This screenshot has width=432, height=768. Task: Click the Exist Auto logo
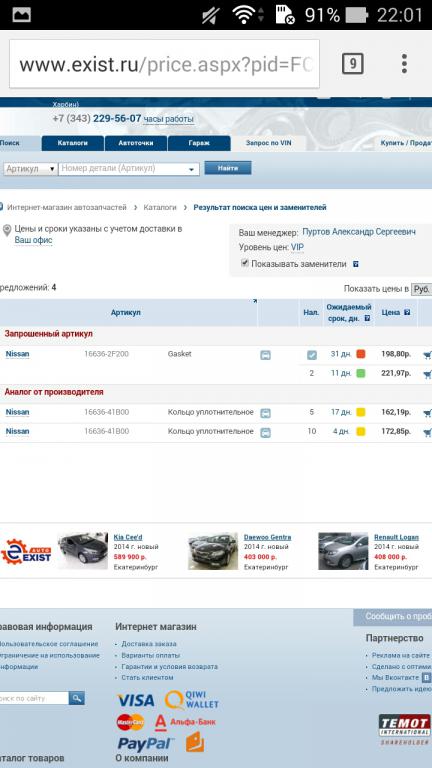(x=26, y=551)
